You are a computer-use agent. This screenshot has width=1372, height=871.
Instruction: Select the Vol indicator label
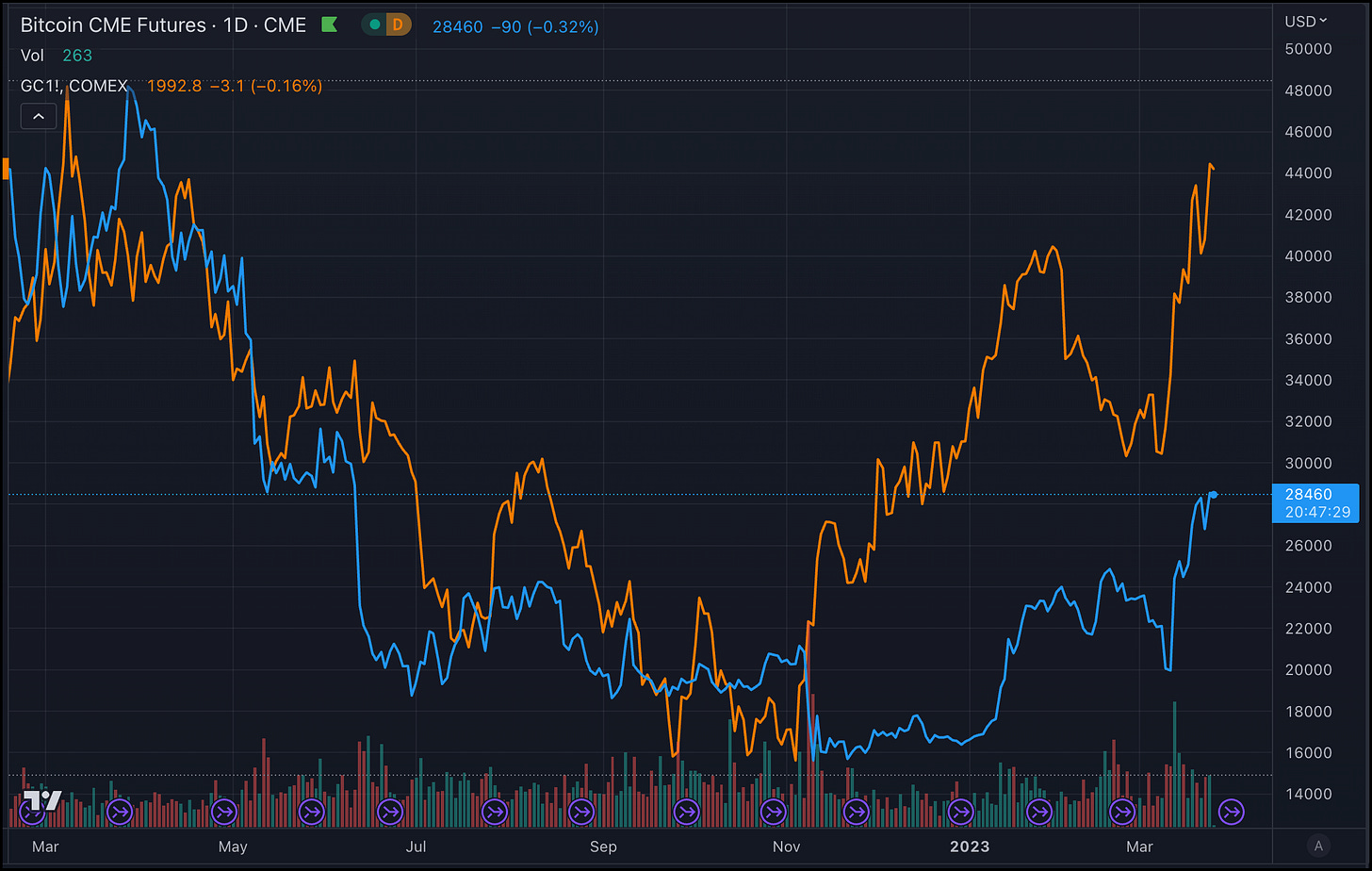coord(32,56)
